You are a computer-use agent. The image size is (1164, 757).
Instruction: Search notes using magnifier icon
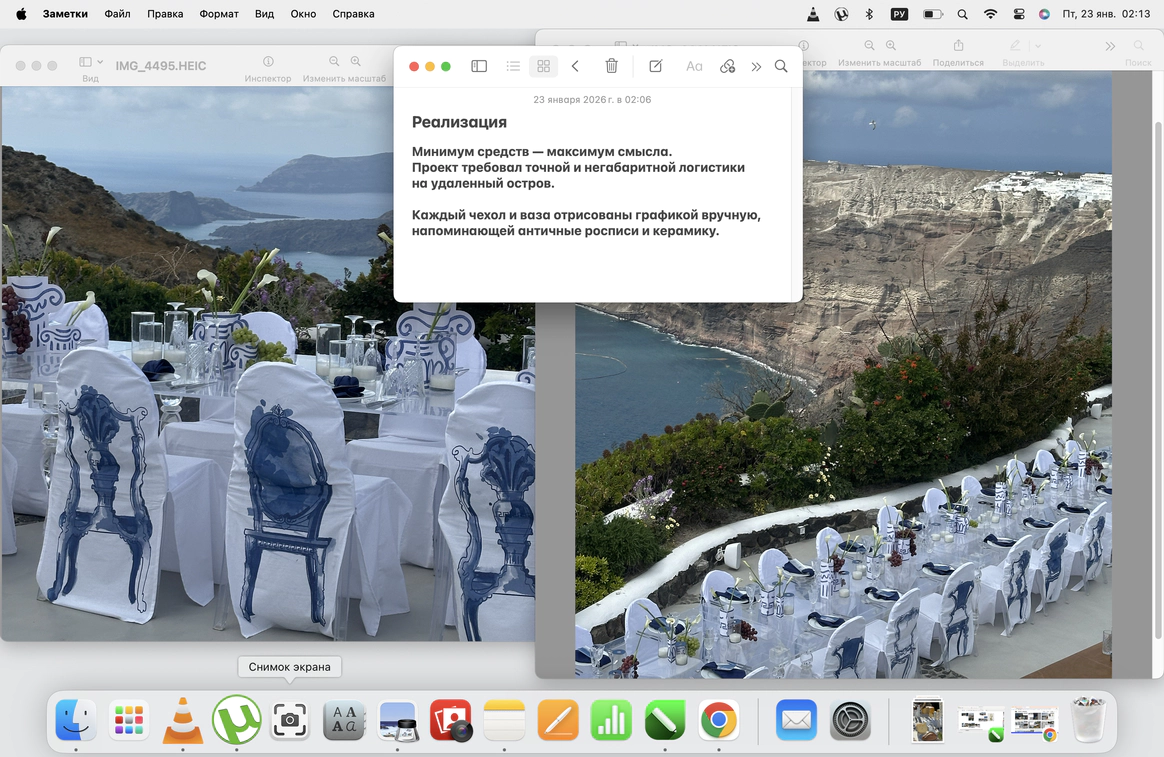(x=781, y=66)
